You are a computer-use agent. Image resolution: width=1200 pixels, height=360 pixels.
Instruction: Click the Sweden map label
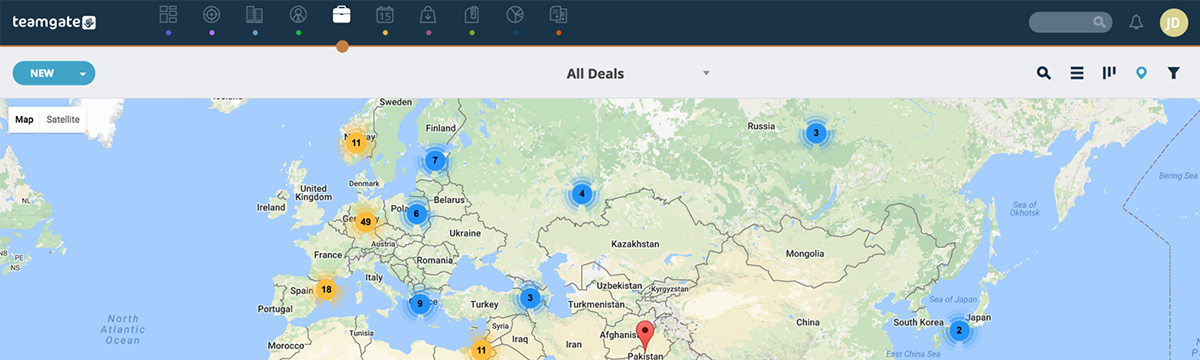pyautogui.click(x=396, y=102)
